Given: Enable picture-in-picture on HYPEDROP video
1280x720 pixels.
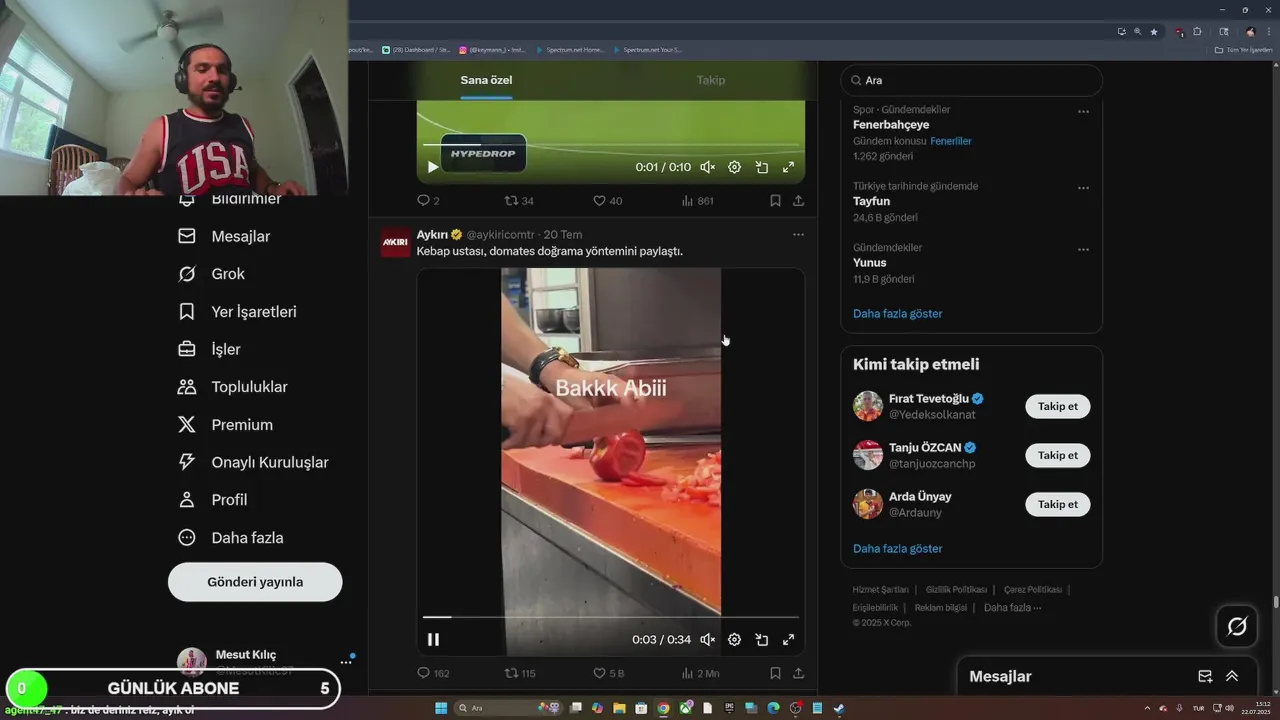Looking at the screenshot, I should (x=761, y=167).
